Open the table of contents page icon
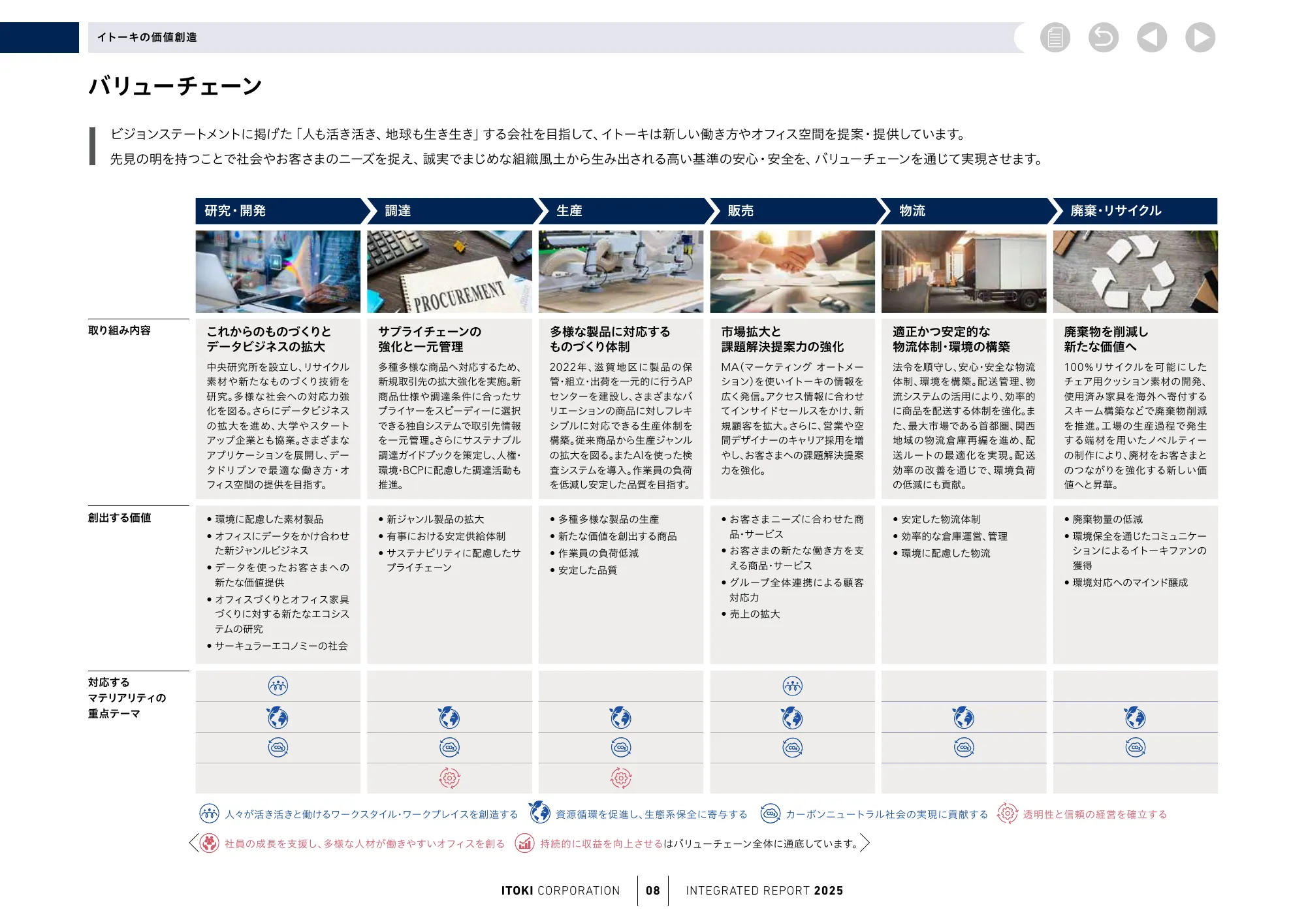 click(1056, 38)
